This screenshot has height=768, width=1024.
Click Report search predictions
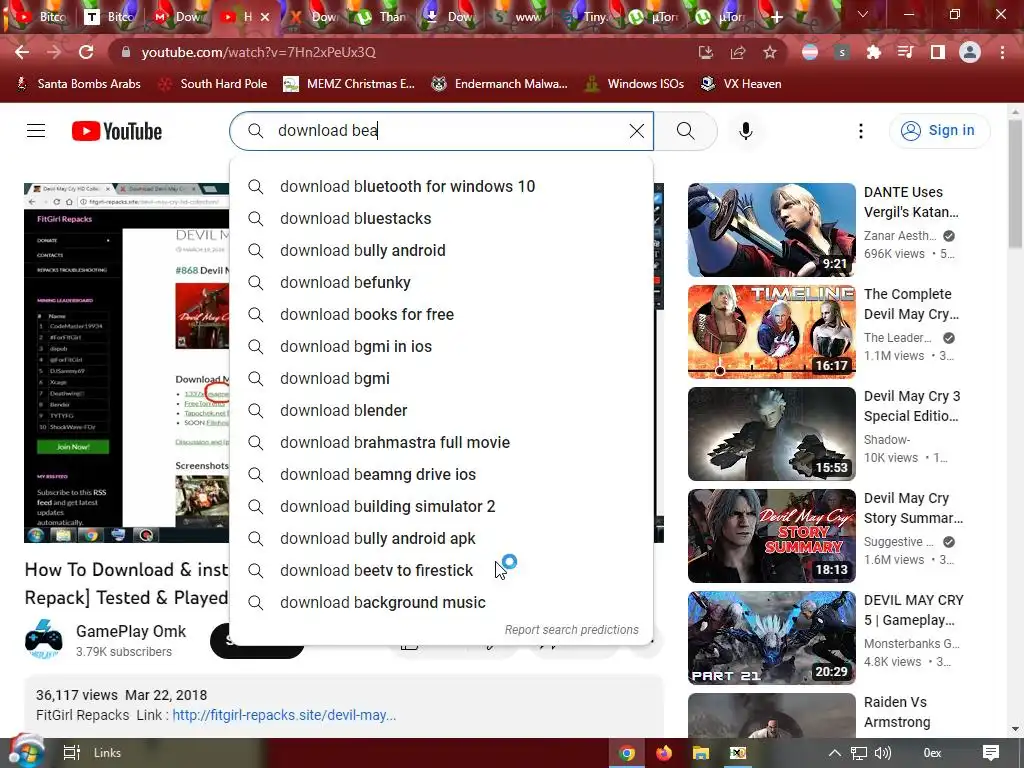tap(571, 630)
